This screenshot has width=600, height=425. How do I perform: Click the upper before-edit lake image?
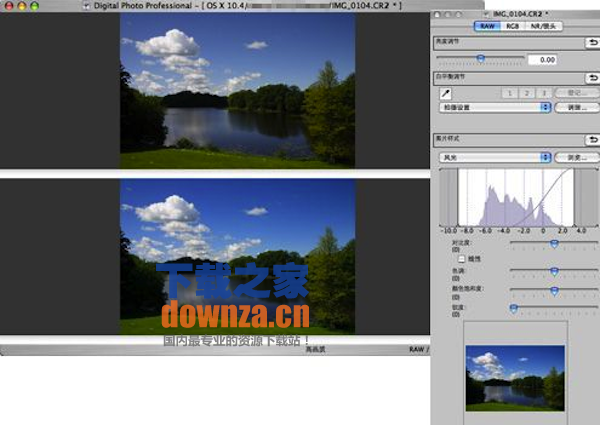click(238, 90)
